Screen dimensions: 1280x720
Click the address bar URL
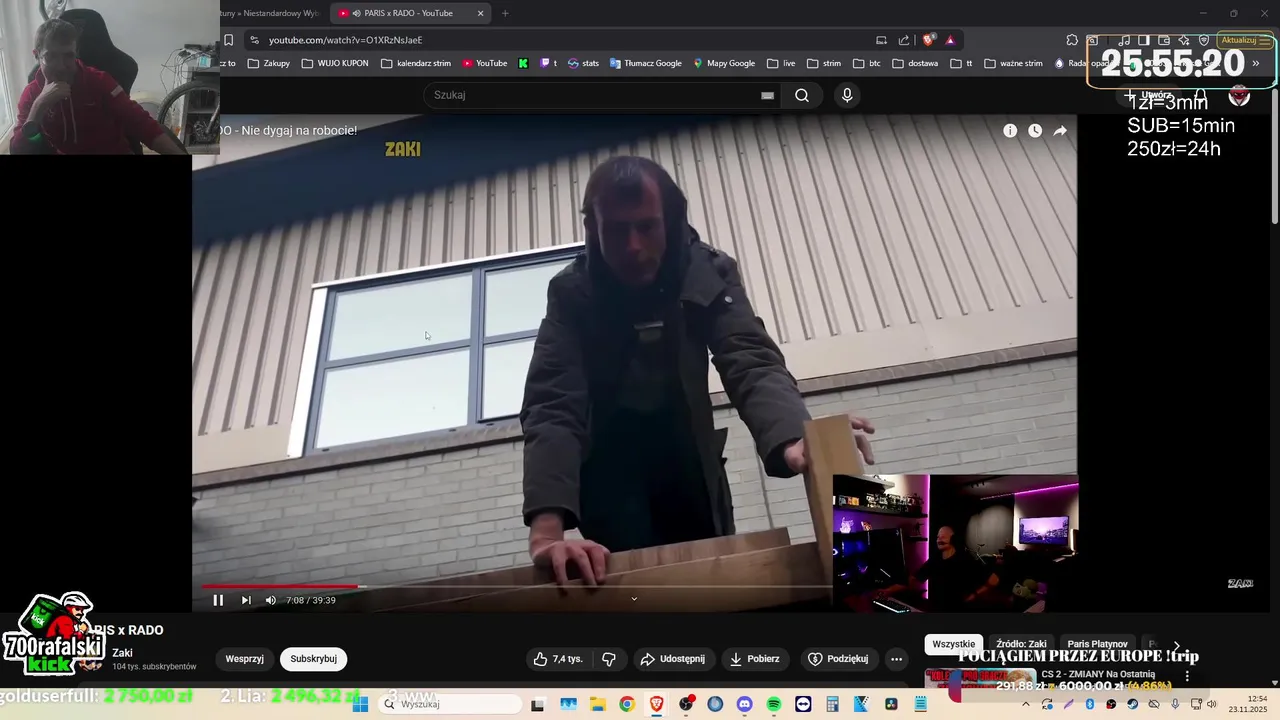pos(346,40)
